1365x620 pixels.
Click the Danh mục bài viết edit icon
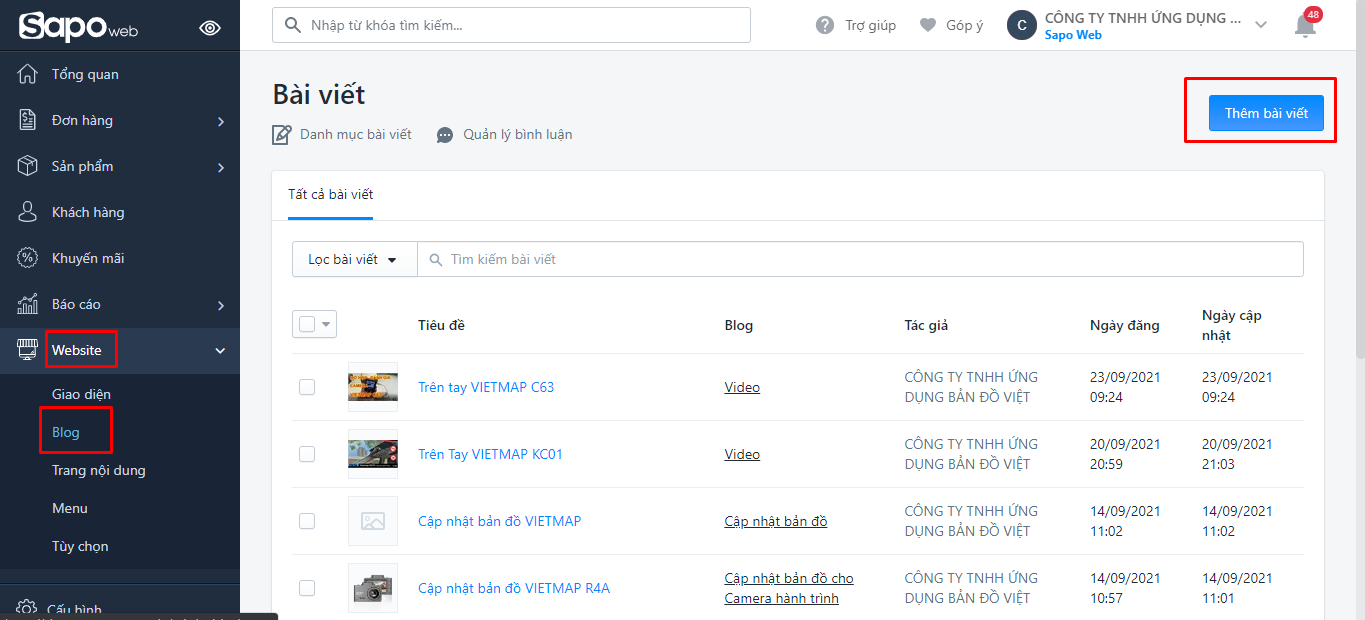click(x=282, y=134)
